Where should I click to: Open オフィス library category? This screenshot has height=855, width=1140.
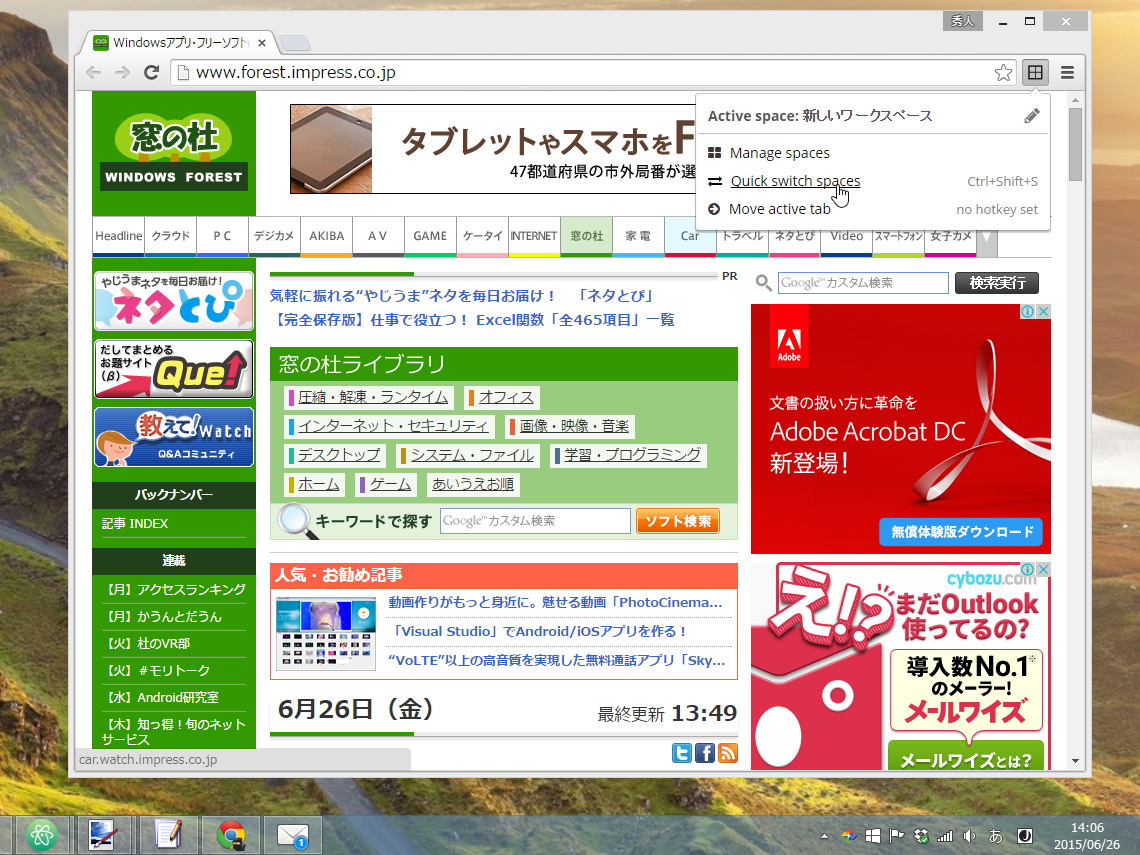pyautogui.click(x=506, y=397)
